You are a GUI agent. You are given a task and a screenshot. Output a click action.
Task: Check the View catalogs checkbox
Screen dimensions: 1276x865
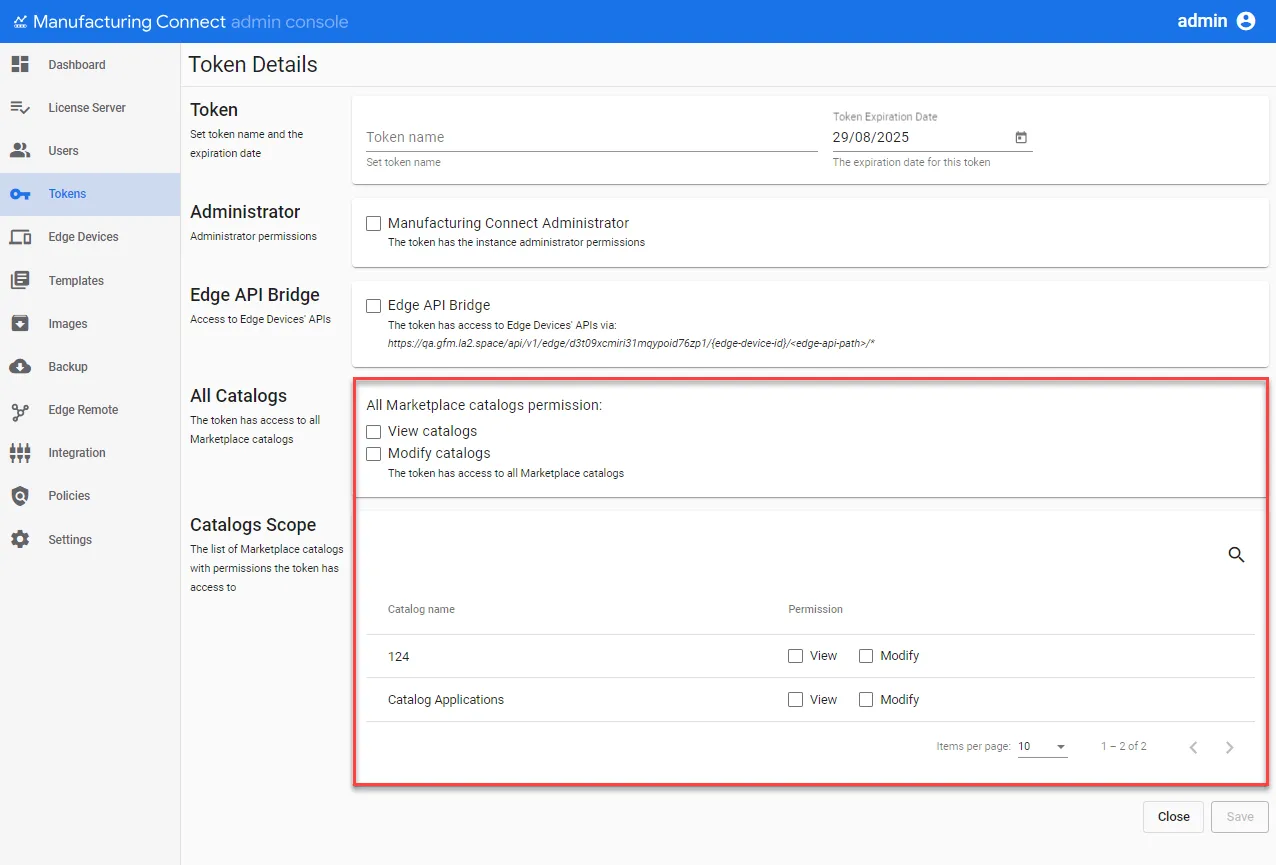[374, 432]
